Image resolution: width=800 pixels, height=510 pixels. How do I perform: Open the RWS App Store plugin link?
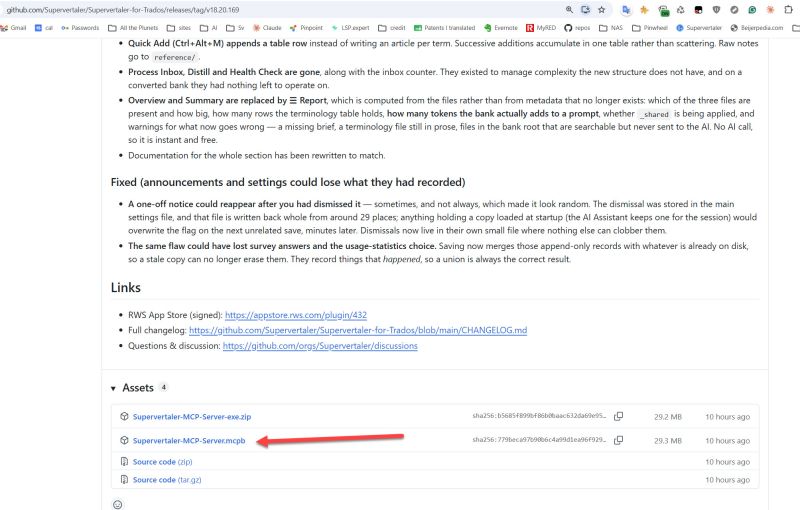(296, 315)
